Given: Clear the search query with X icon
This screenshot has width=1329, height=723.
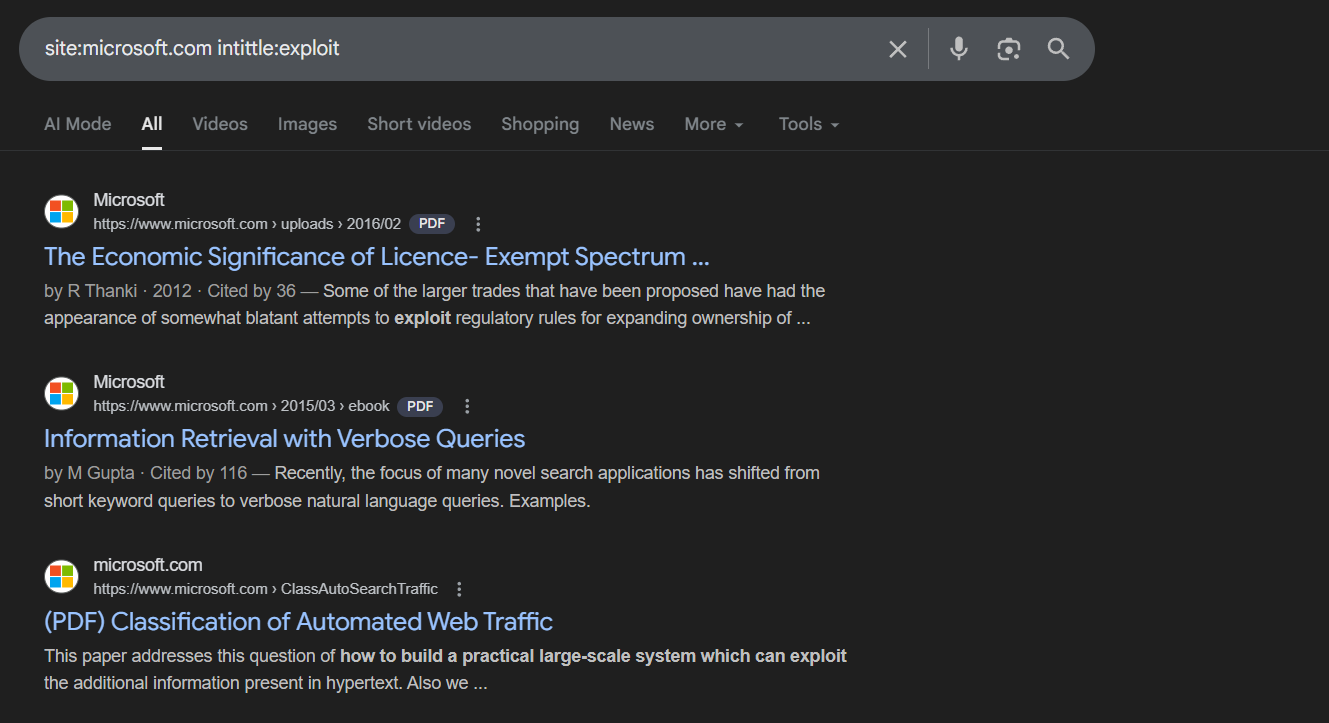Looking at the screenshot, I should (x=898, y=49).
